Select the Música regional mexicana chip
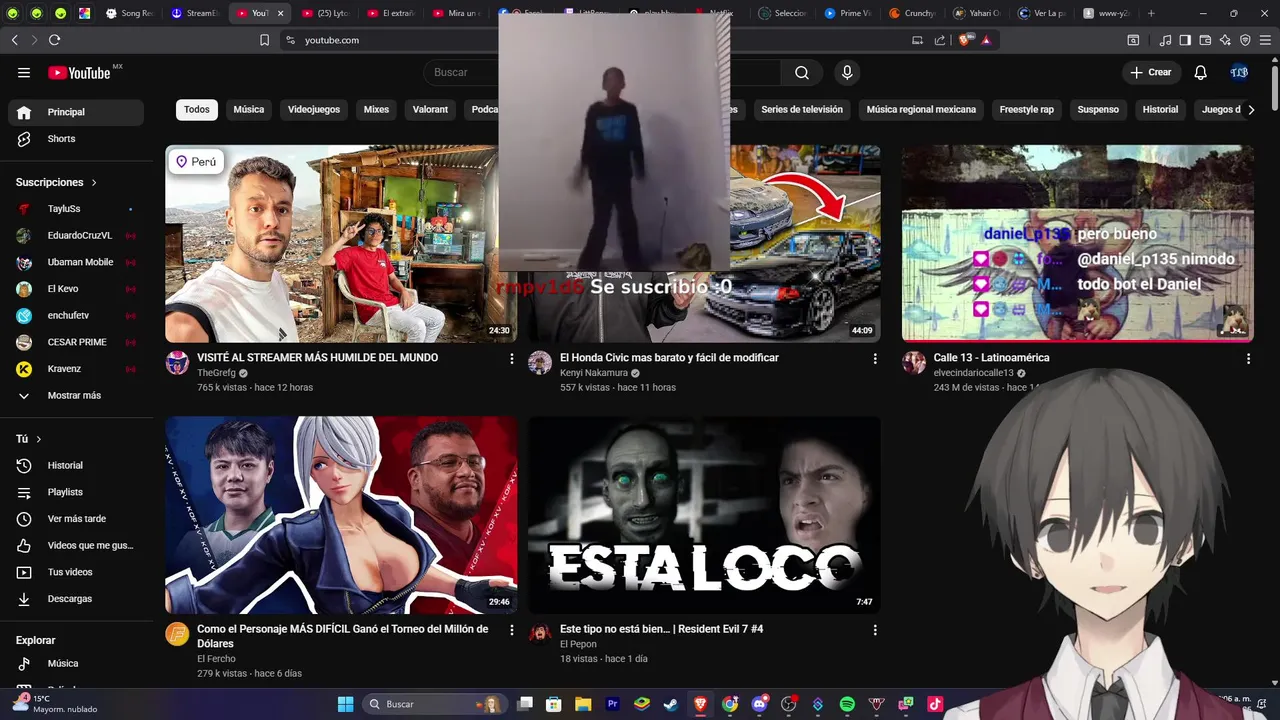 click(921, 109)
